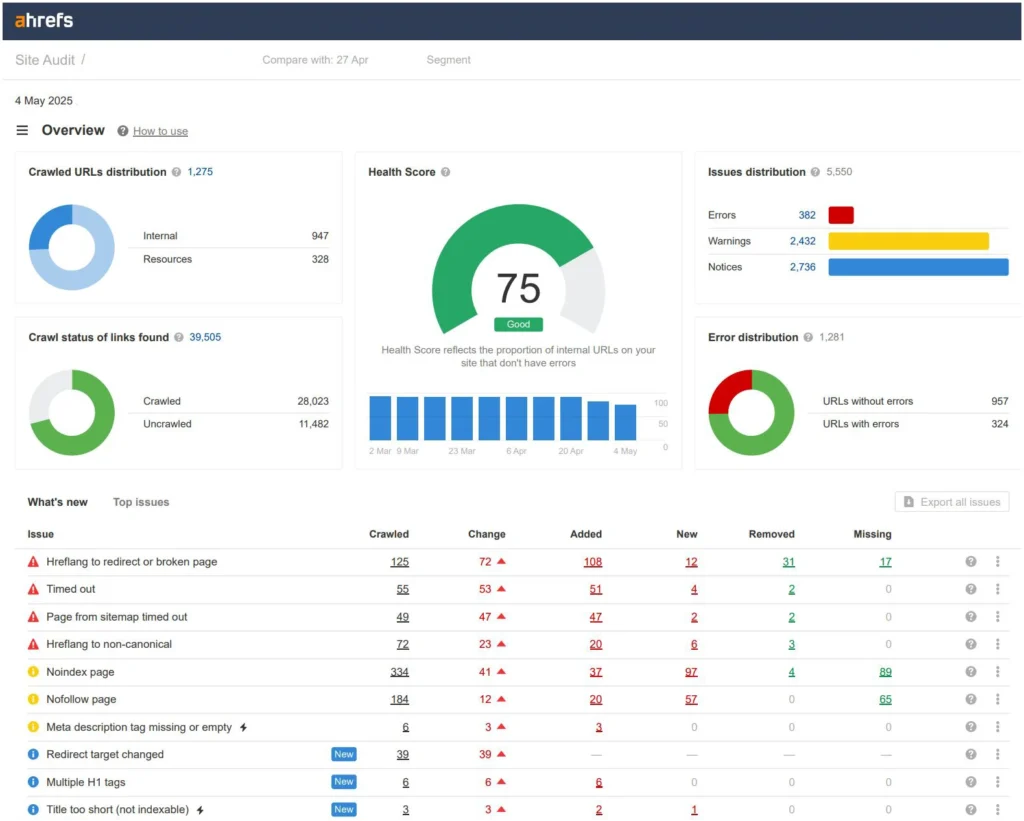Click the yellow Warnings bar
This screenshot has height=821, width=1024.
coord(908,241)
